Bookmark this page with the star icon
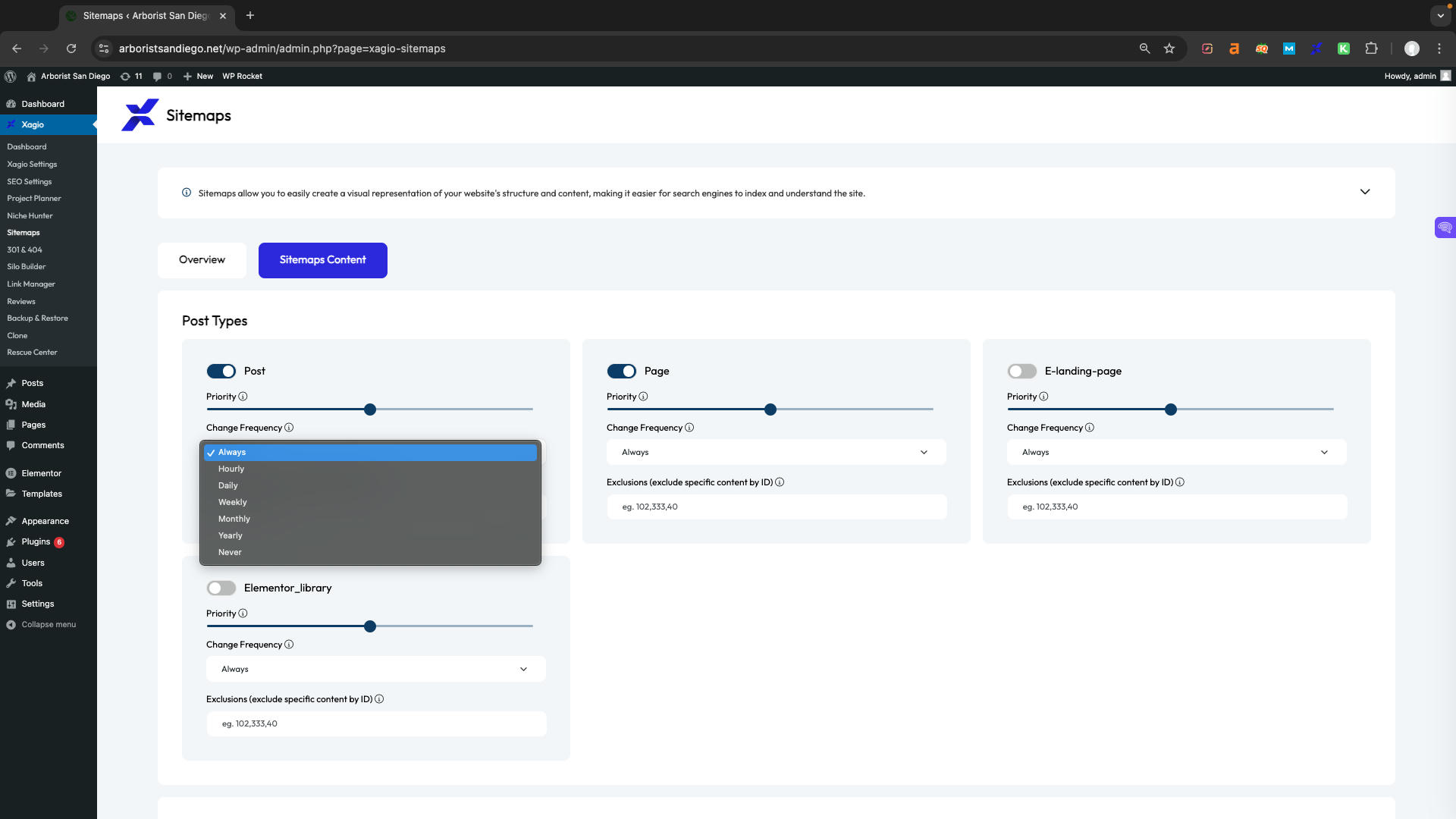 point(1169,49)
